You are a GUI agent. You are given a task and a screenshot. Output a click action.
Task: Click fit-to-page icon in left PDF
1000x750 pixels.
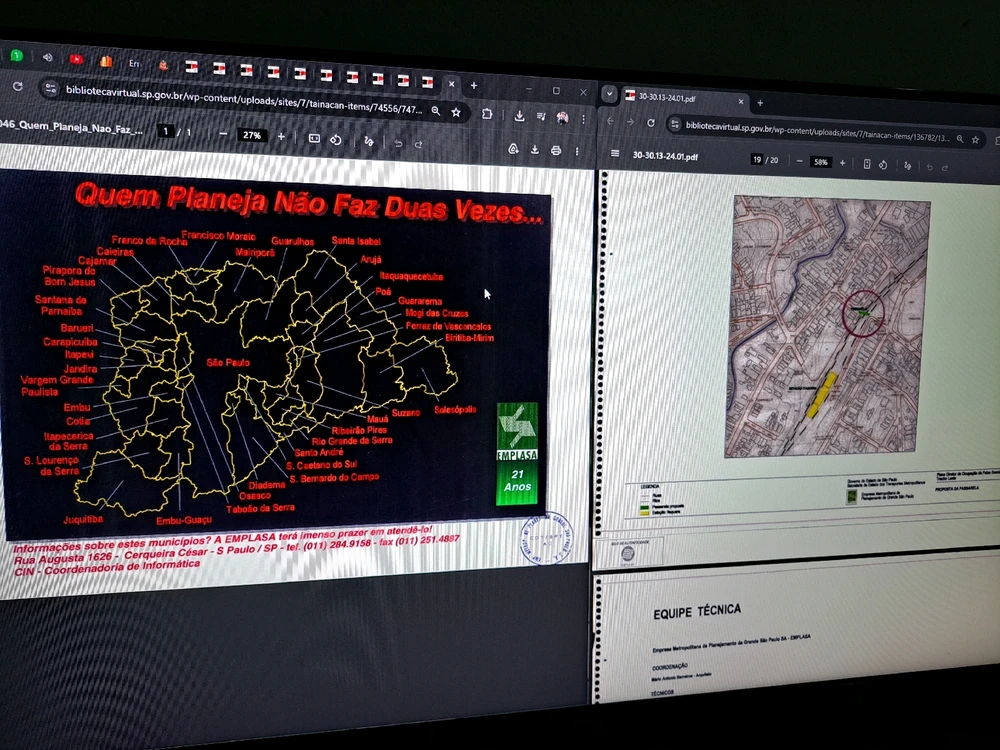click(314, 138)
